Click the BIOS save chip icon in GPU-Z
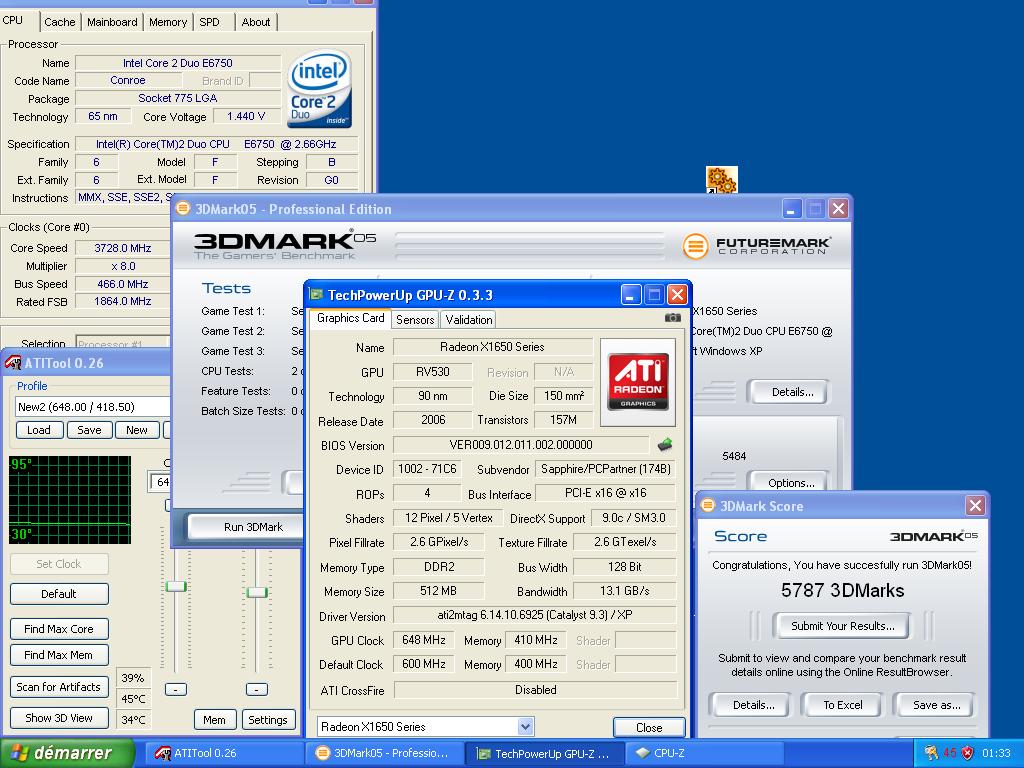 [x=665, y=445]
